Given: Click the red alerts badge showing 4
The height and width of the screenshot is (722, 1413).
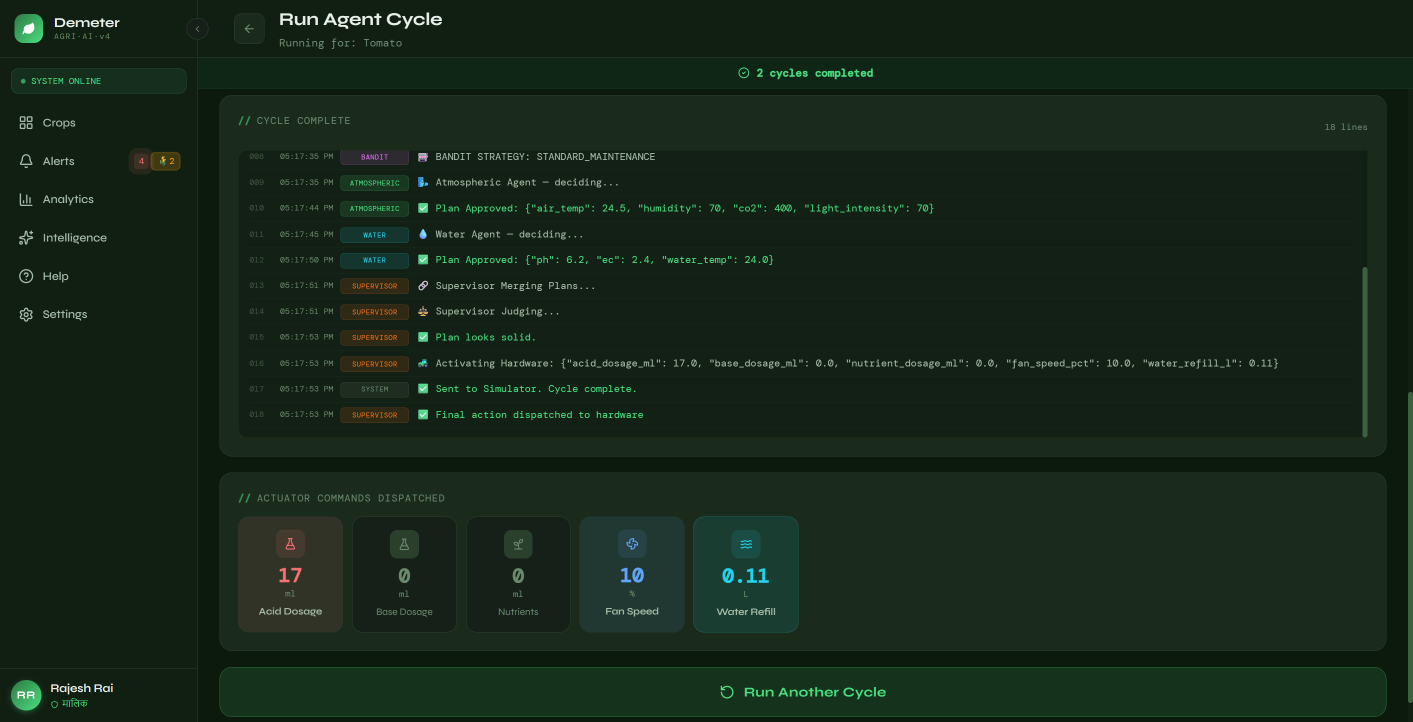Looking at the screenshot, I should click(x=141, y=161).
